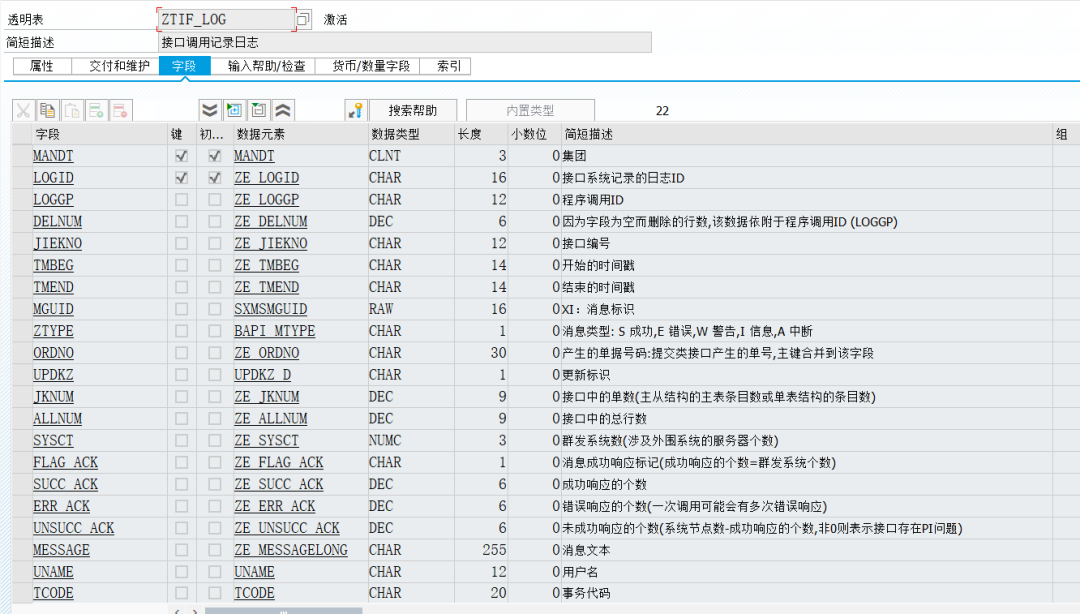Click the 简短描述 description field

coord(405,42)
